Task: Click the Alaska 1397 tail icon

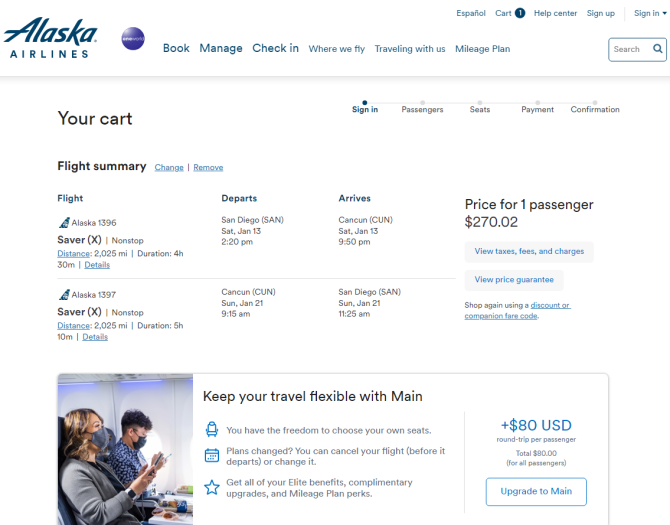Action: click(x=64, y=295)
